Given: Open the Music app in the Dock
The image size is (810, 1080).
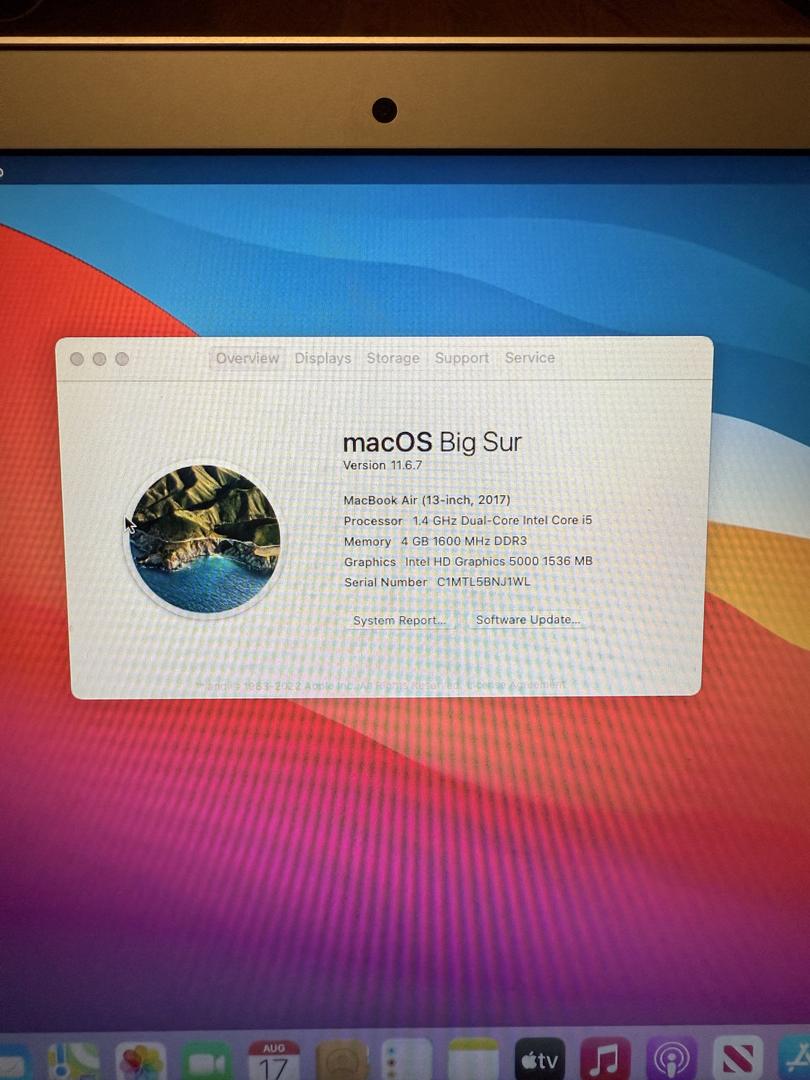Looking at the screenshot, I should coord(605,1059).
